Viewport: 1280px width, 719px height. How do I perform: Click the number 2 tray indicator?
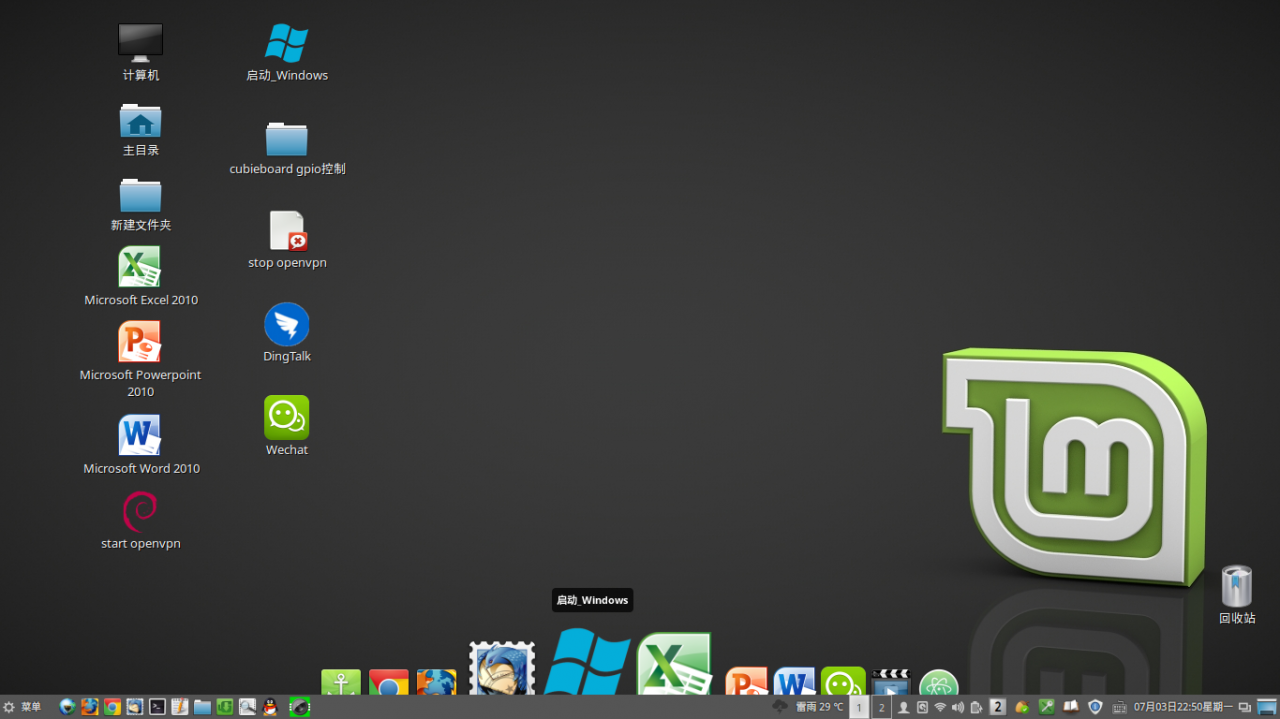(x=998, y=707)
